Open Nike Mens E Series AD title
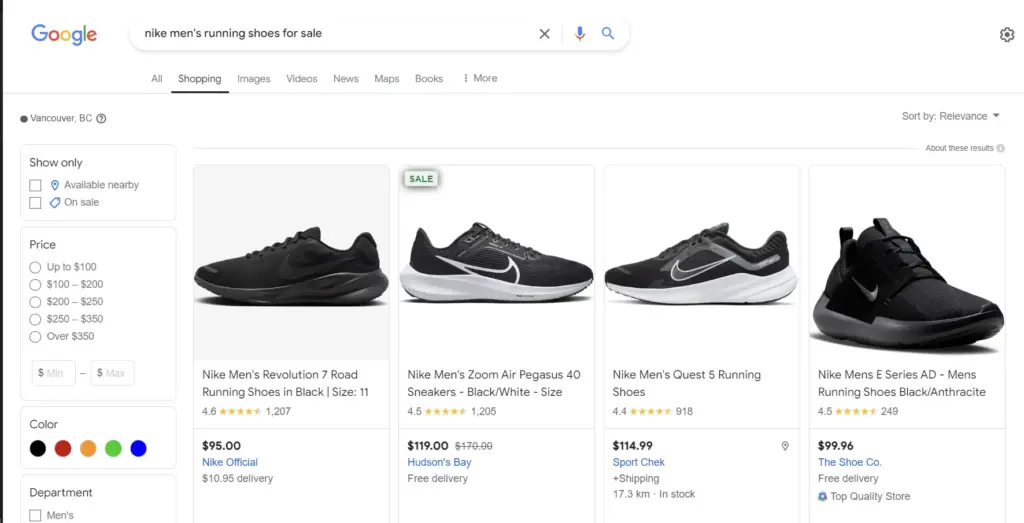This screenshot has height=523, width=1024. tap(902, 383)
